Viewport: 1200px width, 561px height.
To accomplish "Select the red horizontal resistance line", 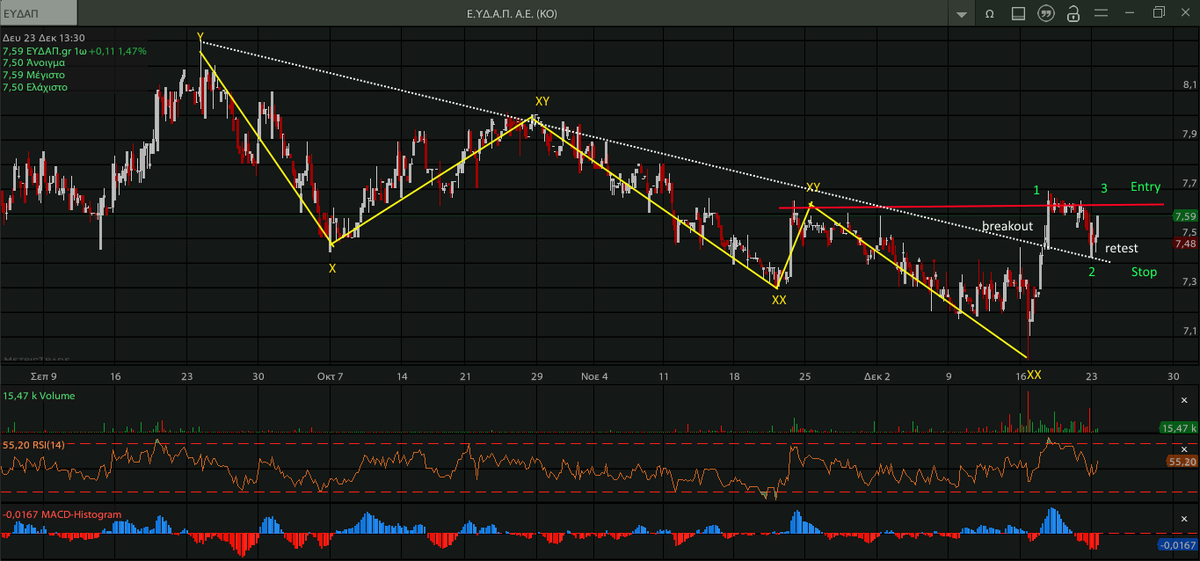I will point(970,206).
